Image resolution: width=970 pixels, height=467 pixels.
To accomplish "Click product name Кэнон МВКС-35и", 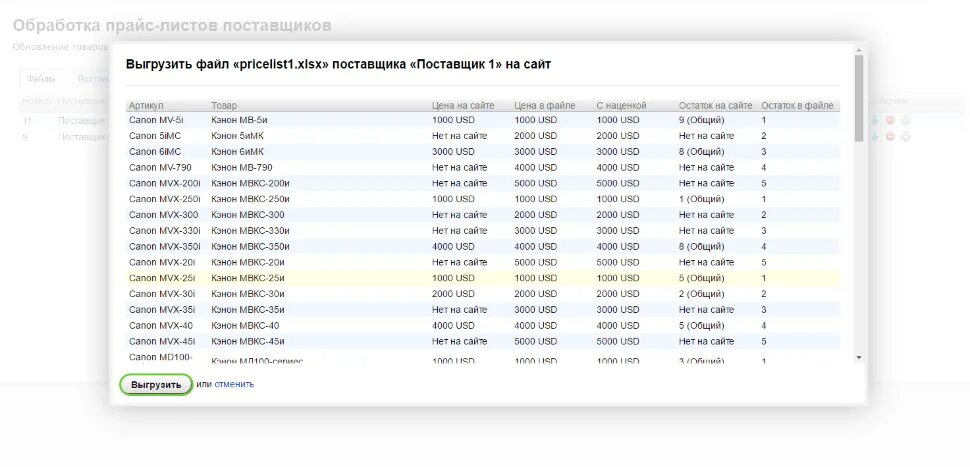I will (x=248, y=309).
